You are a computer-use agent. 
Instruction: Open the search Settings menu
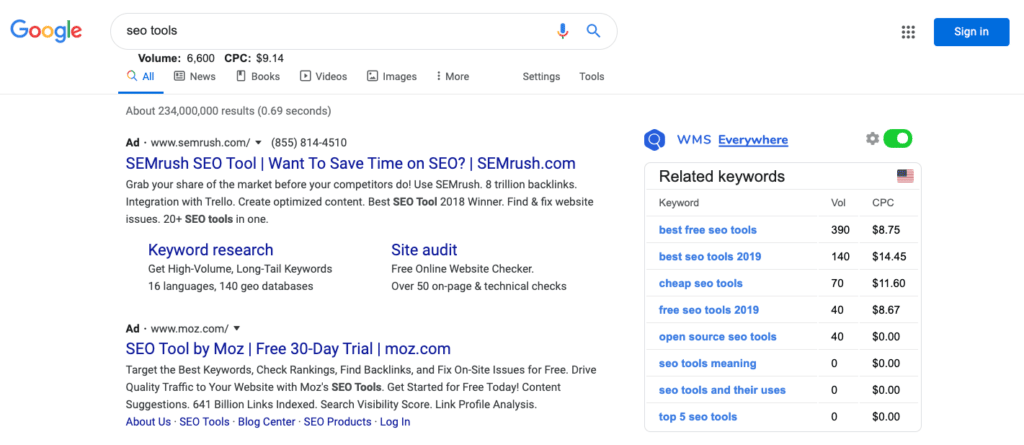(541, 76)
